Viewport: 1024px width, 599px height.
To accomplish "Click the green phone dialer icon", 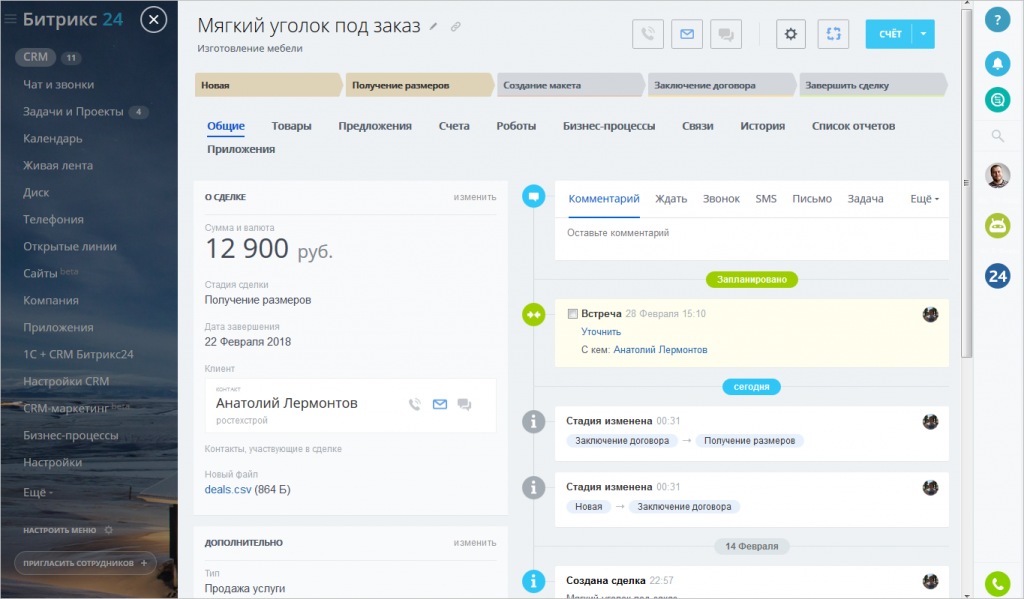I will click(997, 583).
